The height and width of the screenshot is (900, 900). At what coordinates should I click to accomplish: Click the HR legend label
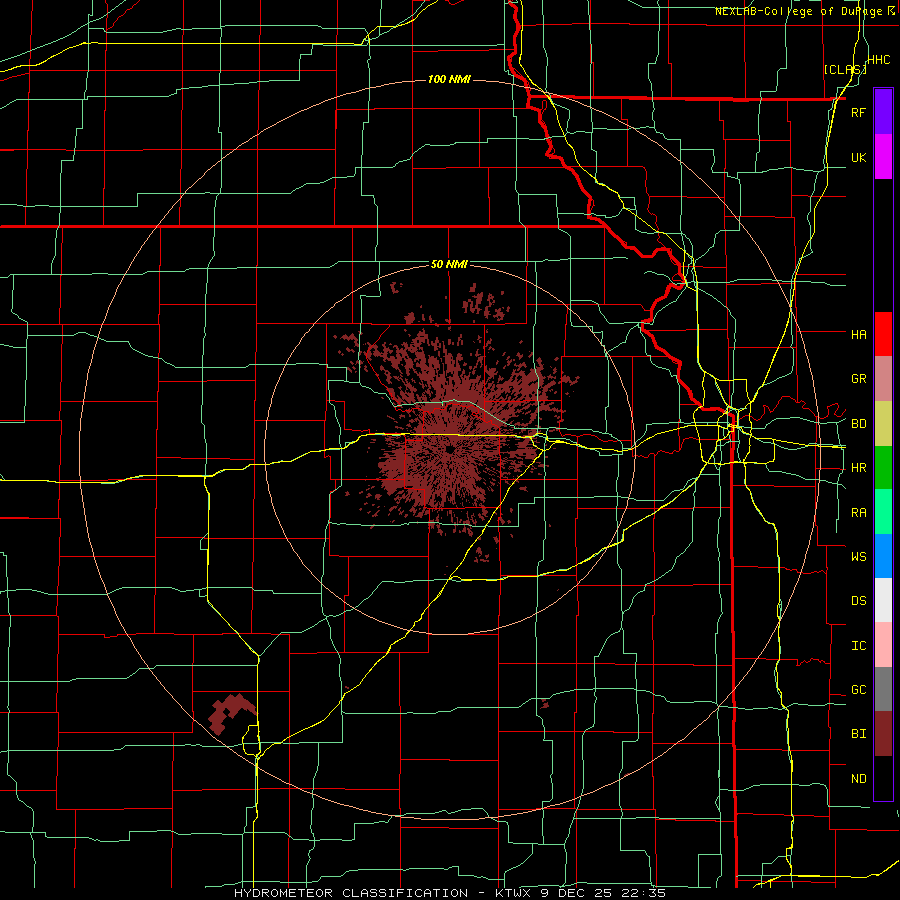pyautogui.click(x=858, y=468)
